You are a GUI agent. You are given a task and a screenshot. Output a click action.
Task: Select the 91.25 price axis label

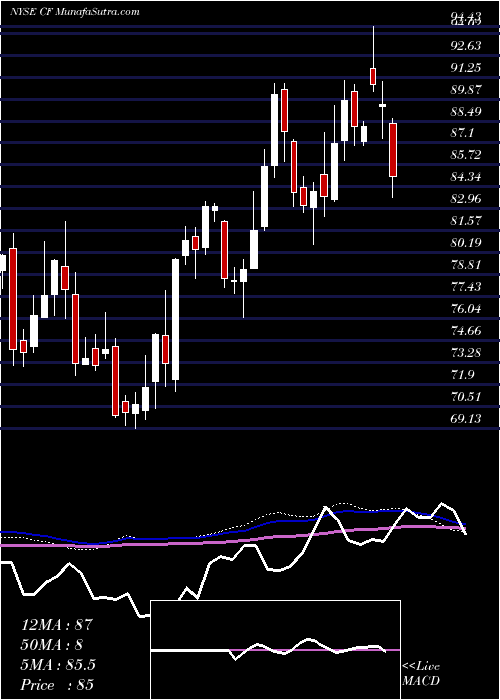[x=465, y=67]
